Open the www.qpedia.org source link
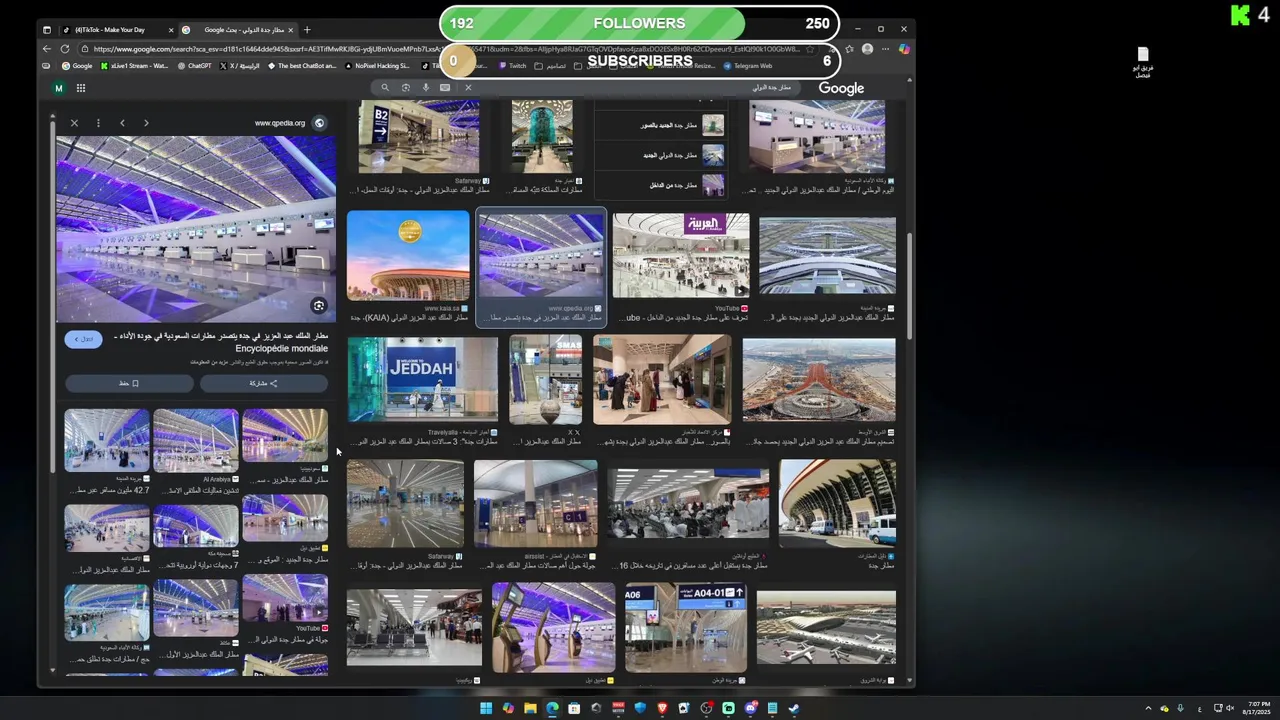1280x720 pixels. click(289, 123)
